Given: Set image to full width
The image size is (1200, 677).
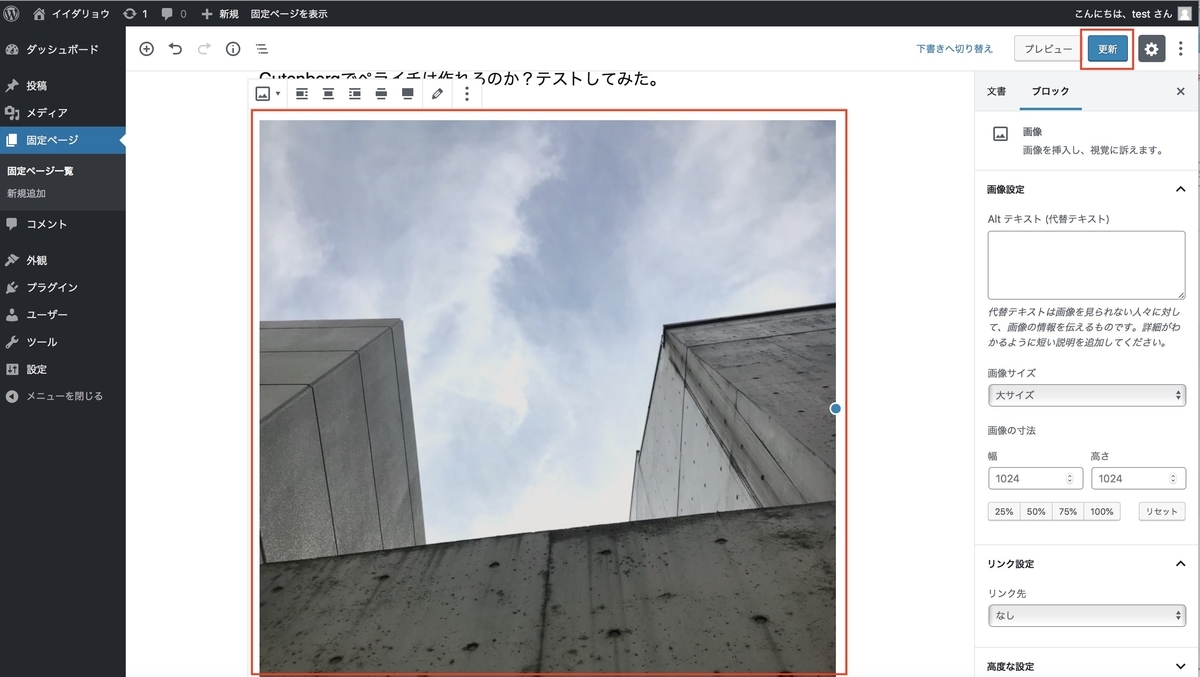Looking at the screenshot, I should click(x=407, y=94).
